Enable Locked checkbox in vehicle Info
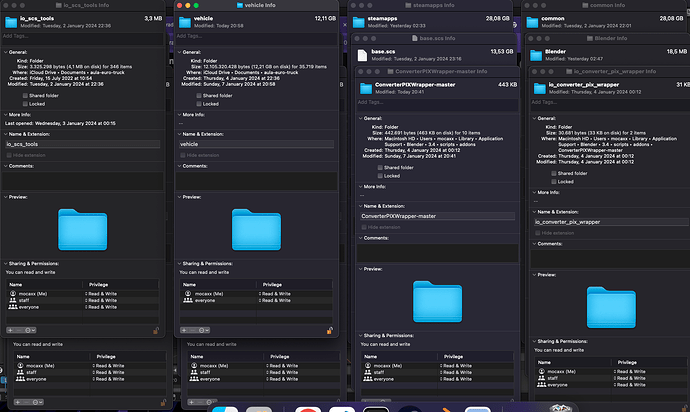The height and width of the screenshot is (412, 690). point(199,104)
